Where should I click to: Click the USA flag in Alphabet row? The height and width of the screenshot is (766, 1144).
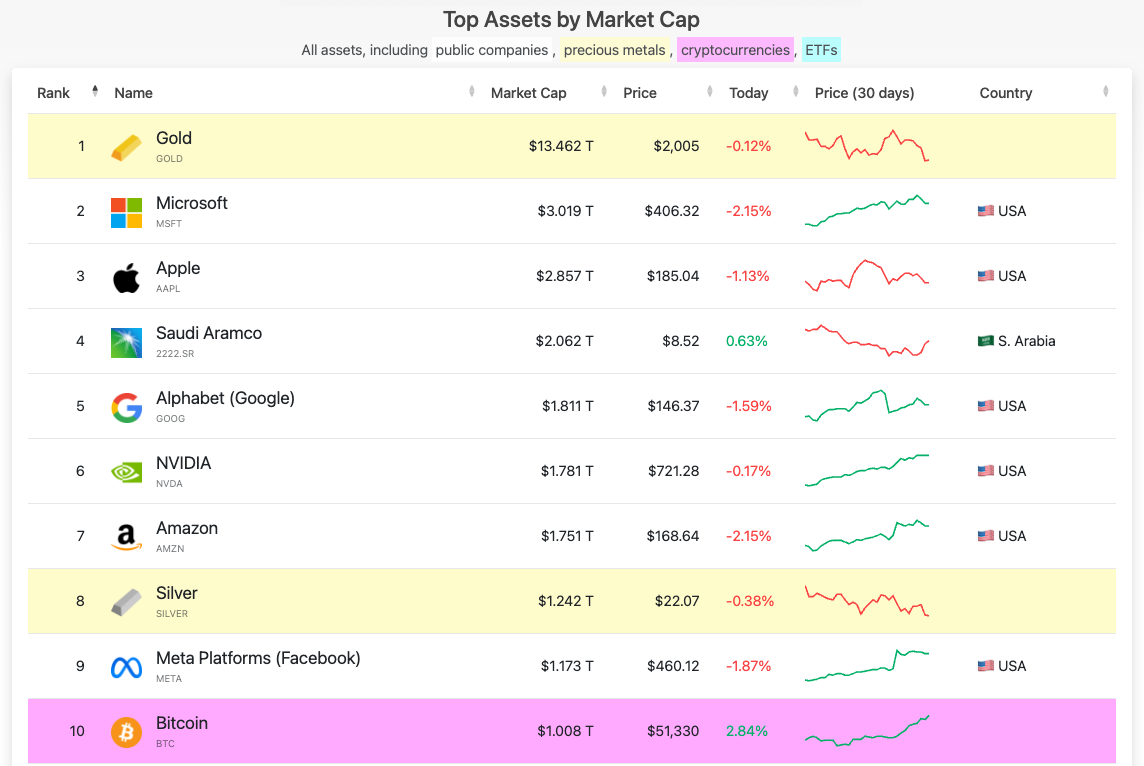point(986,406)
